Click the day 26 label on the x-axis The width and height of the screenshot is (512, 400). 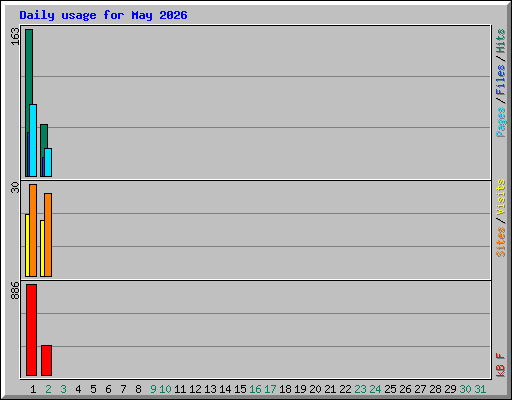(x=405, y=389)
